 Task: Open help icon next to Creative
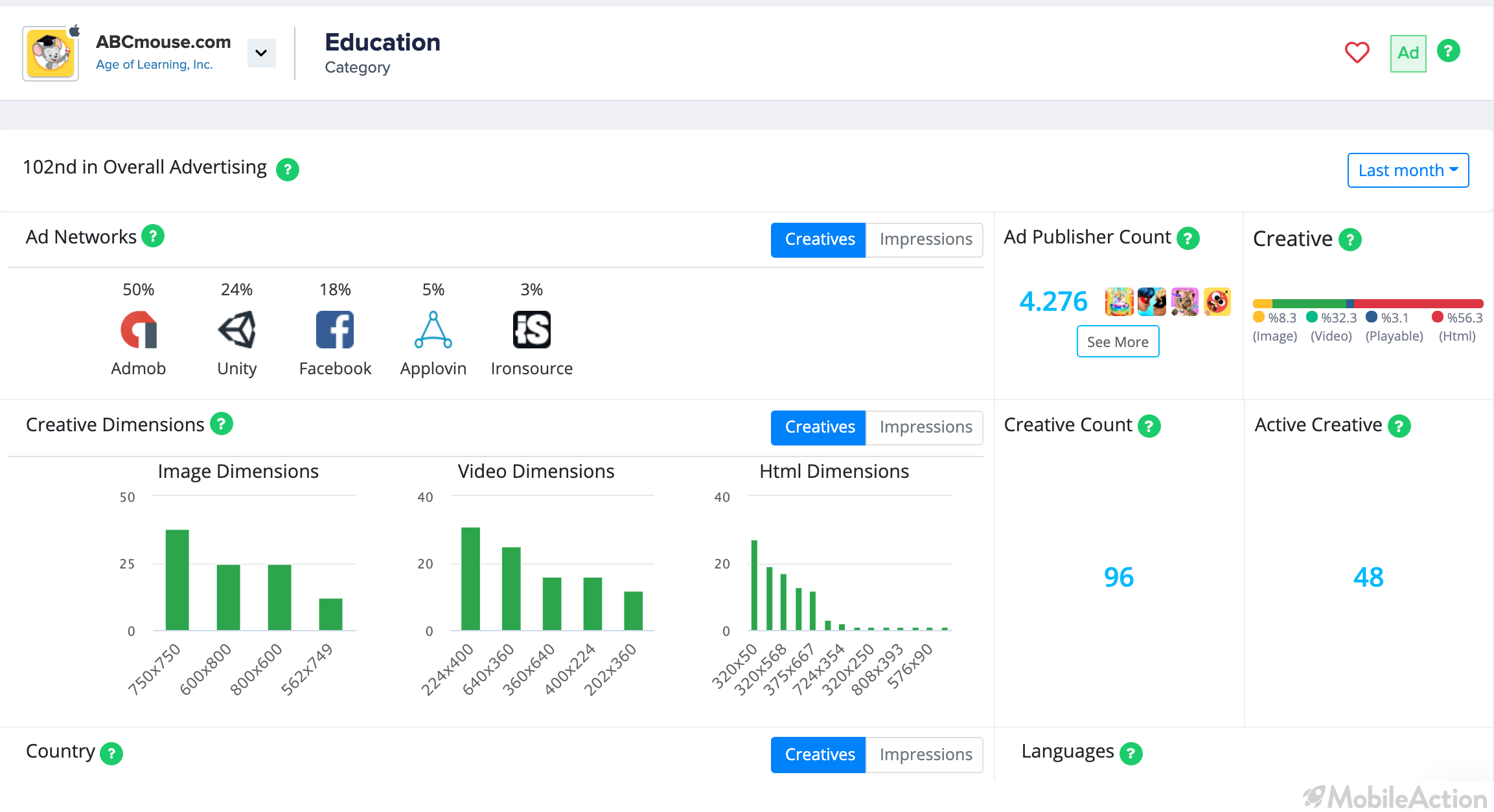1350,240
